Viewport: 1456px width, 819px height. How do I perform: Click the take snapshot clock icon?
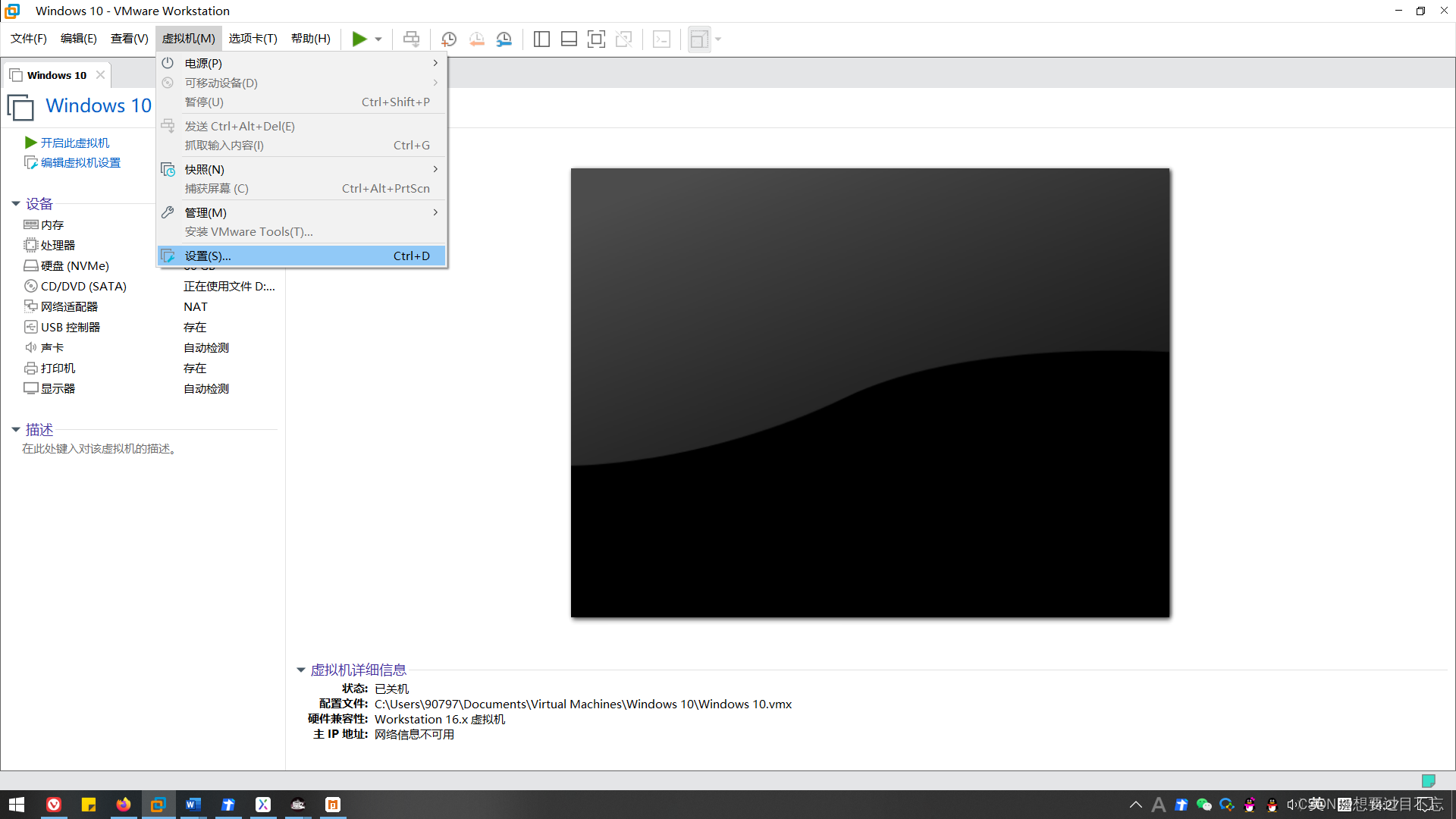[449, 39]
